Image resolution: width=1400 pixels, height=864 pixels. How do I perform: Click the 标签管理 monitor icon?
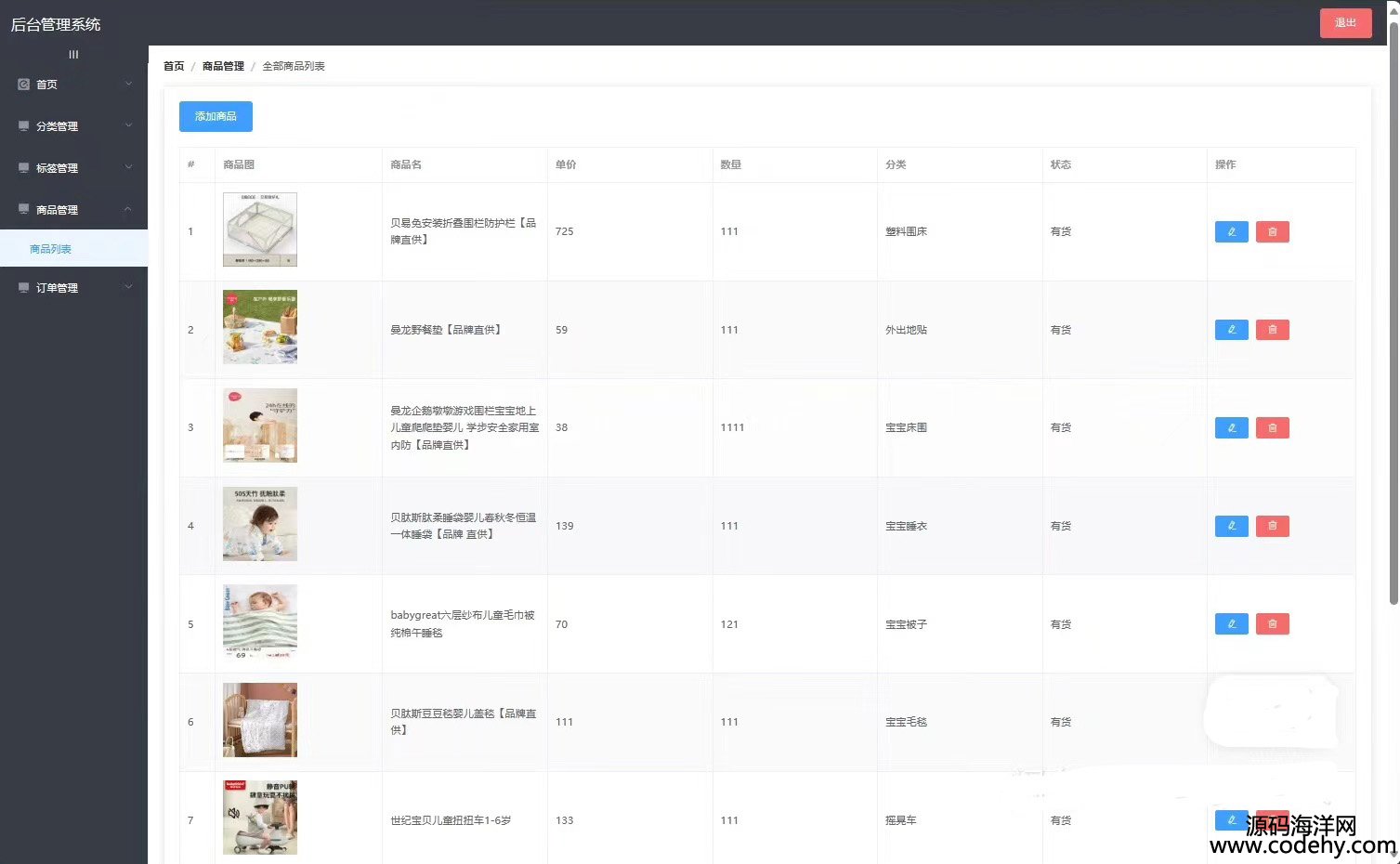click(x=23, y=168)
